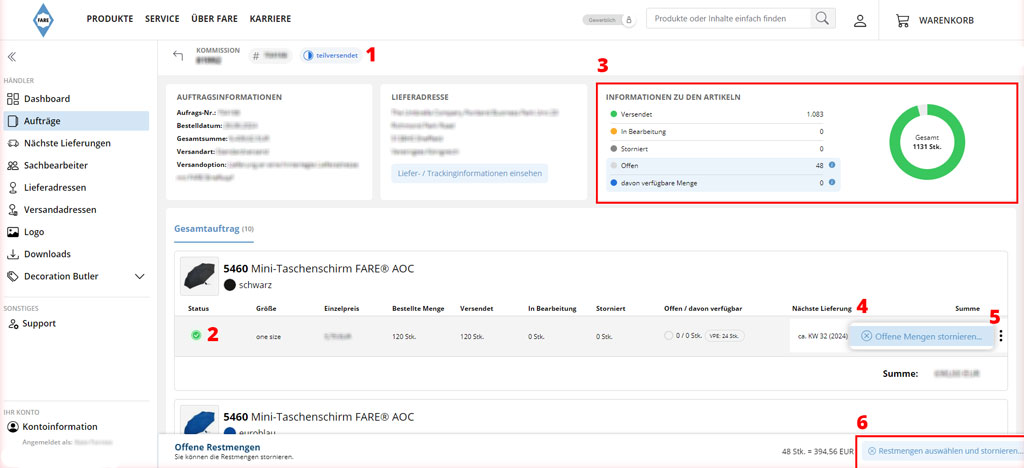Click the Nächste Lieferungen truck icon
Image resolution: width=1024 pixels, height=468 pixels.
click(13, 143)
